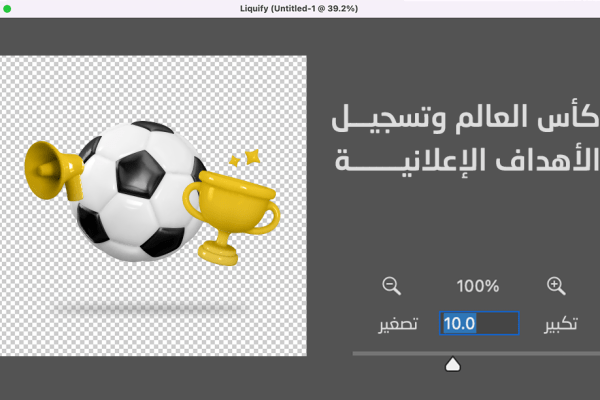
Task: Click the zoom out magnifier icon
Action: [391, 286]
